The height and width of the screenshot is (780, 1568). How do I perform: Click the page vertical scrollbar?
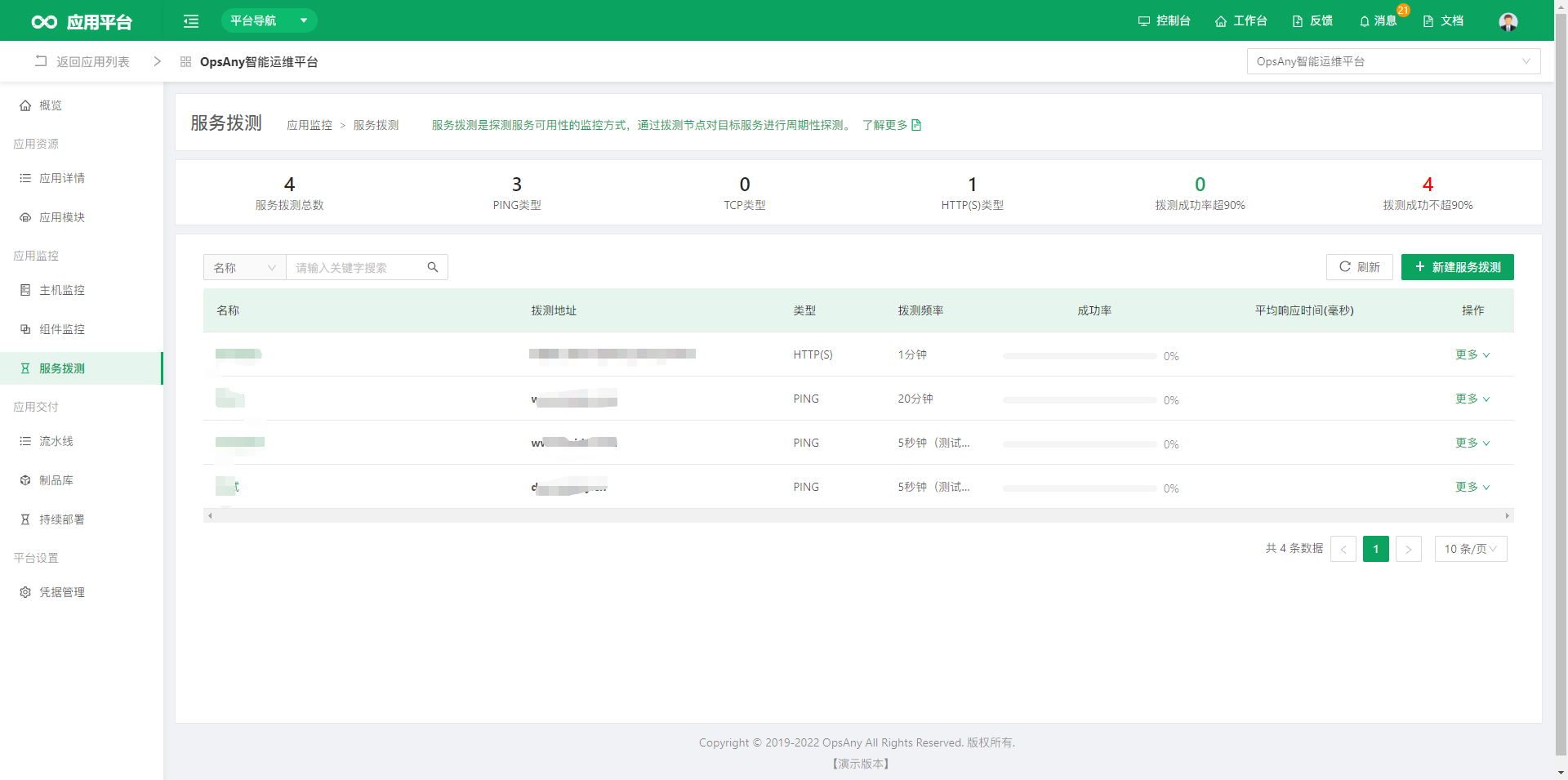click(x=1561, y=384)
